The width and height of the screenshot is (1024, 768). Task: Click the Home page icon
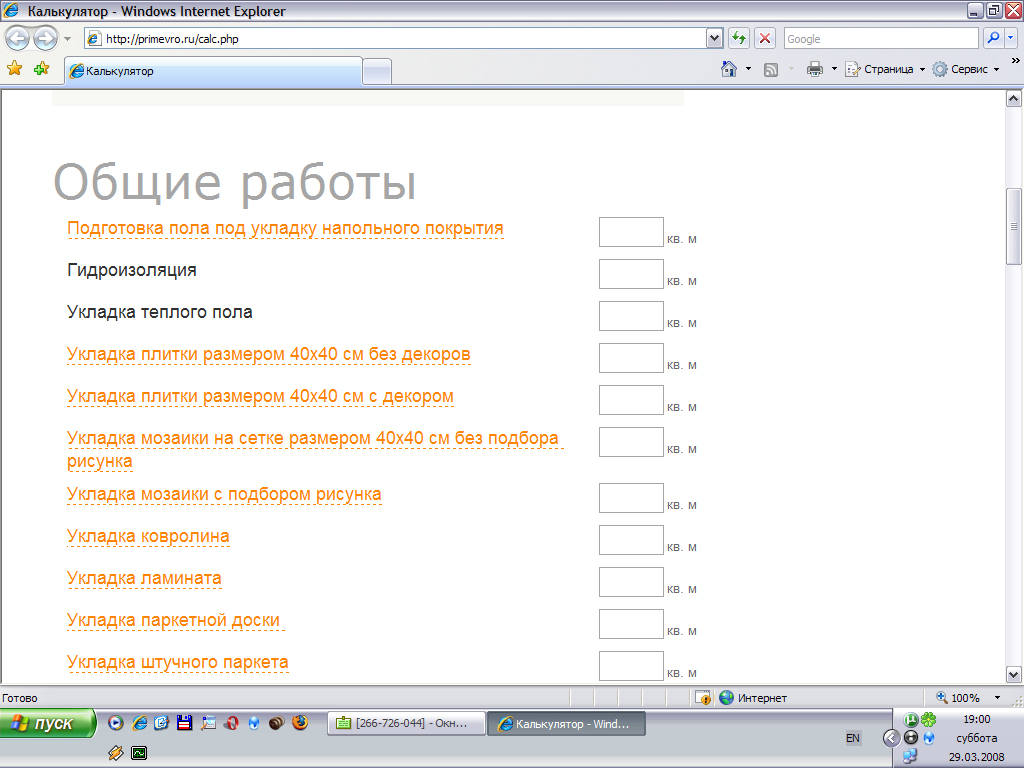pyautogui.click(x=730, y=69)
